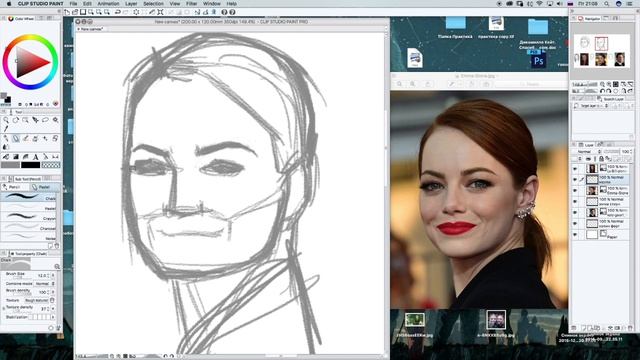Open the Layer menu
This screenshot has height=360, width=640.
(131, 4)
